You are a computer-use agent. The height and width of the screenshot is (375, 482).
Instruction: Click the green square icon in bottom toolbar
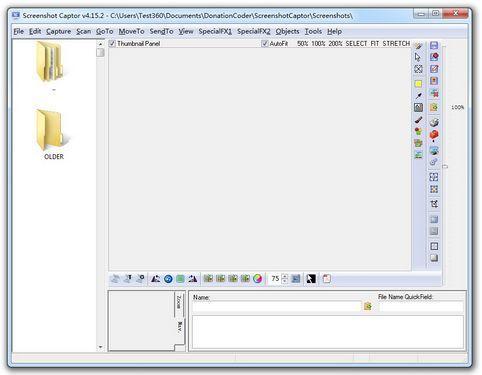tap(180, 279)
